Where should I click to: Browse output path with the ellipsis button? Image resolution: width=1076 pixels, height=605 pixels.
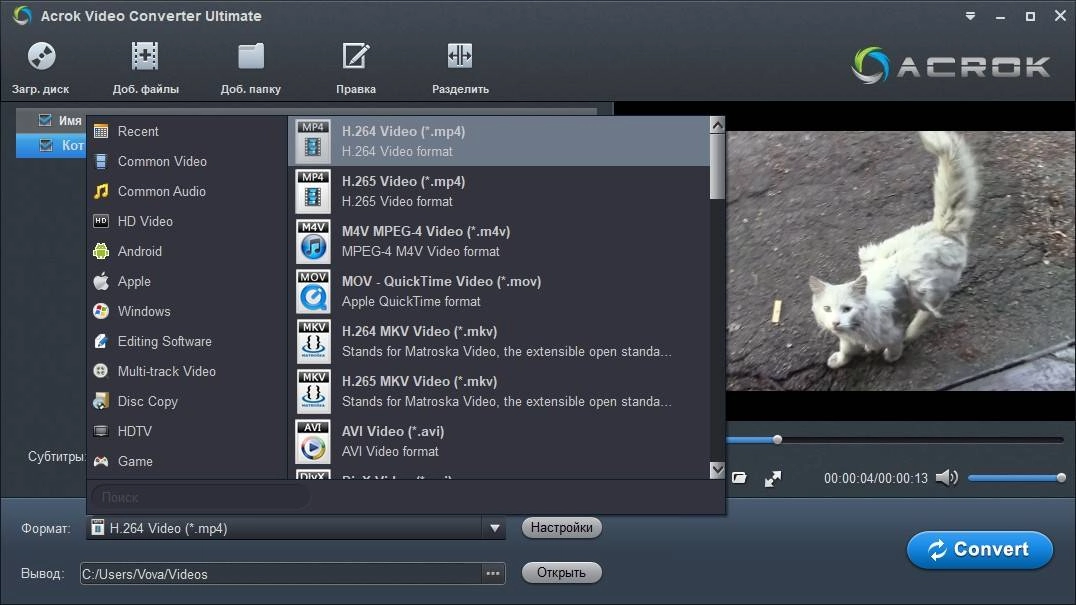[x=493, y=573]
